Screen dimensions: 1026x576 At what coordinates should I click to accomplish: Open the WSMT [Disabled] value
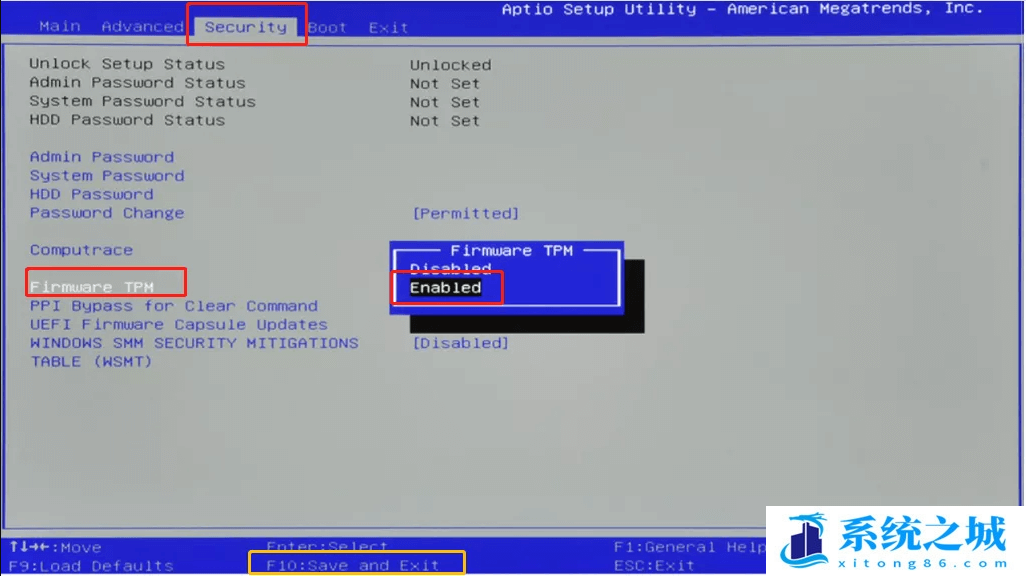pos(460,343)
